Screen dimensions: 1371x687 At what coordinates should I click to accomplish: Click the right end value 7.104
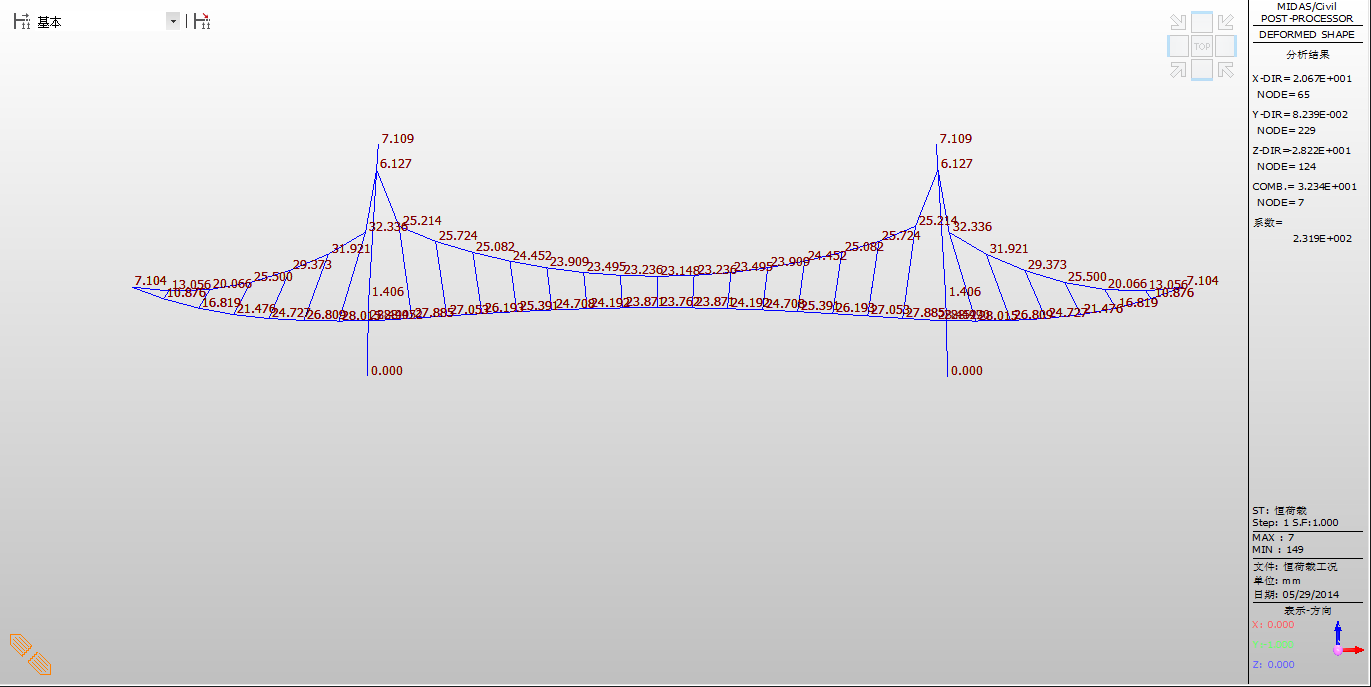1203,281
